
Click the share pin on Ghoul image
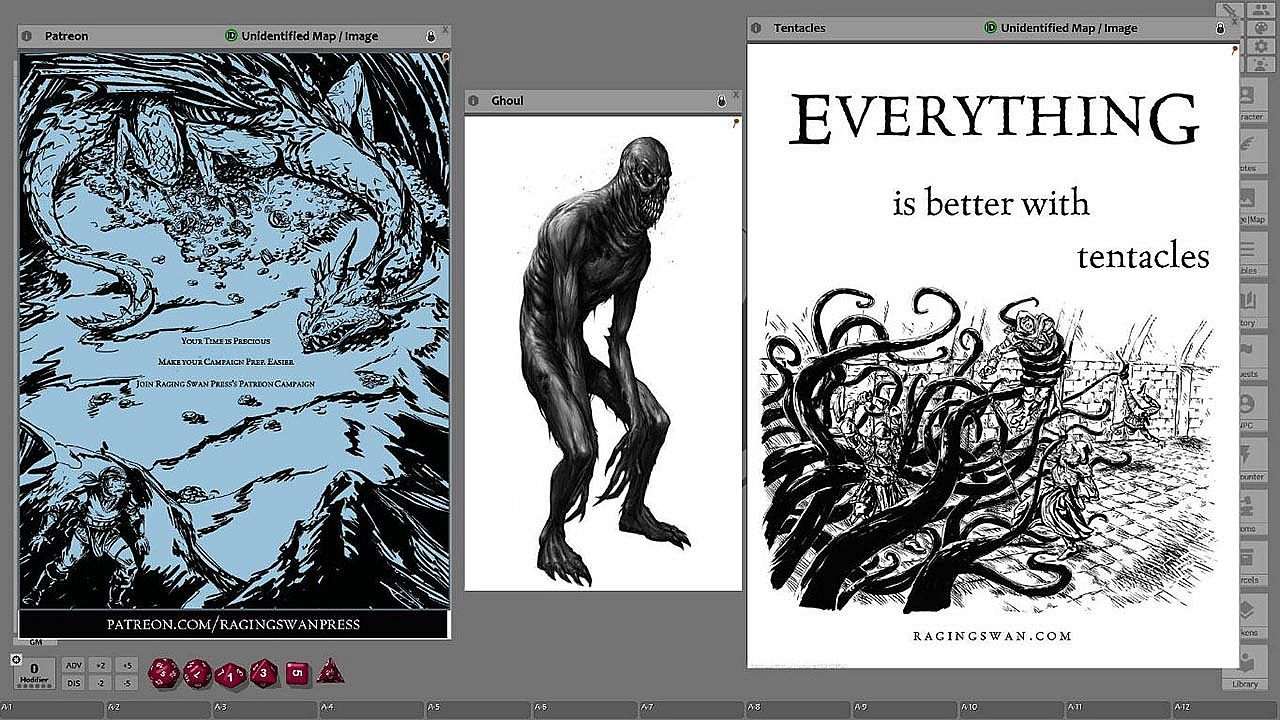pyautogui.click(x=737, y=123)
